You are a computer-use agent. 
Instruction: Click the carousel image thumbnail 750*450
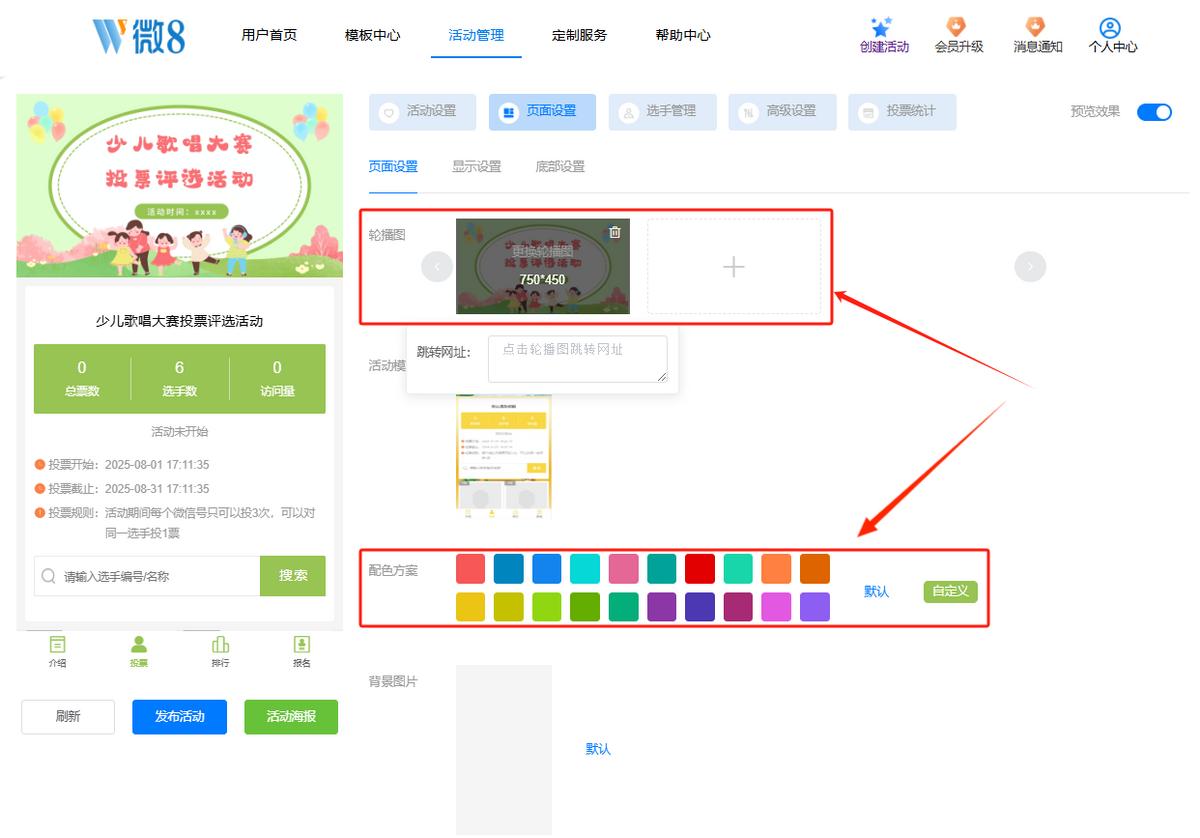point(543,266)
